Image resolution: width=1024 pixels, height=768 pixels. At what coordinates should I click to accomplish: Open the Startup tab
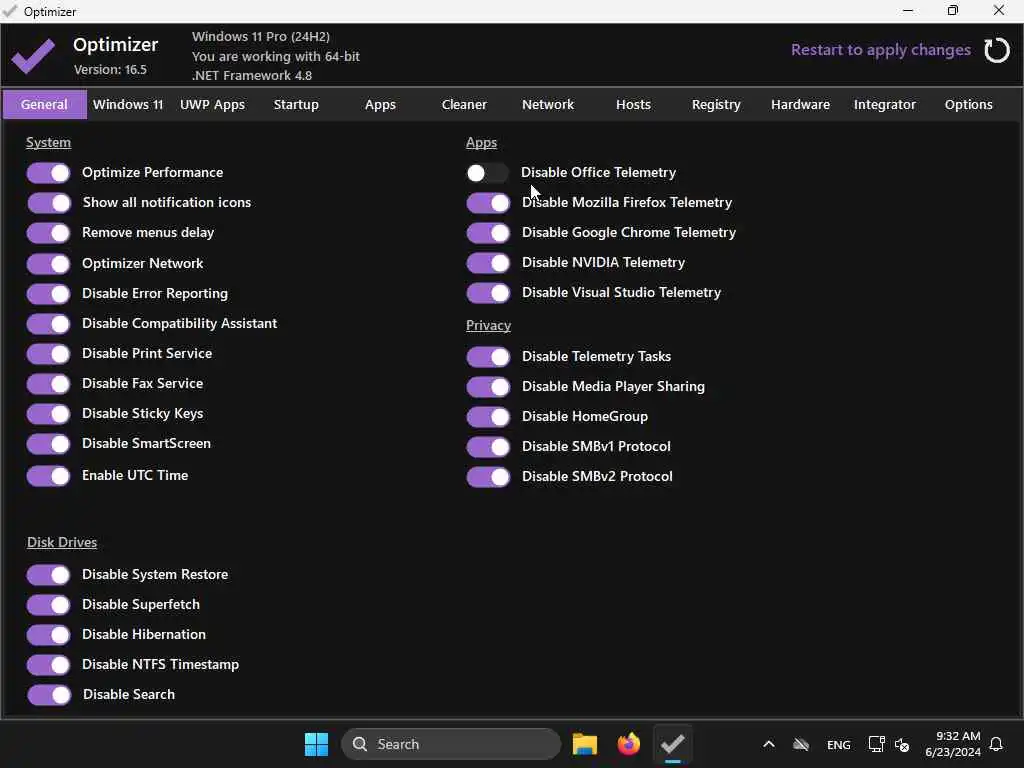pos(296,104)
